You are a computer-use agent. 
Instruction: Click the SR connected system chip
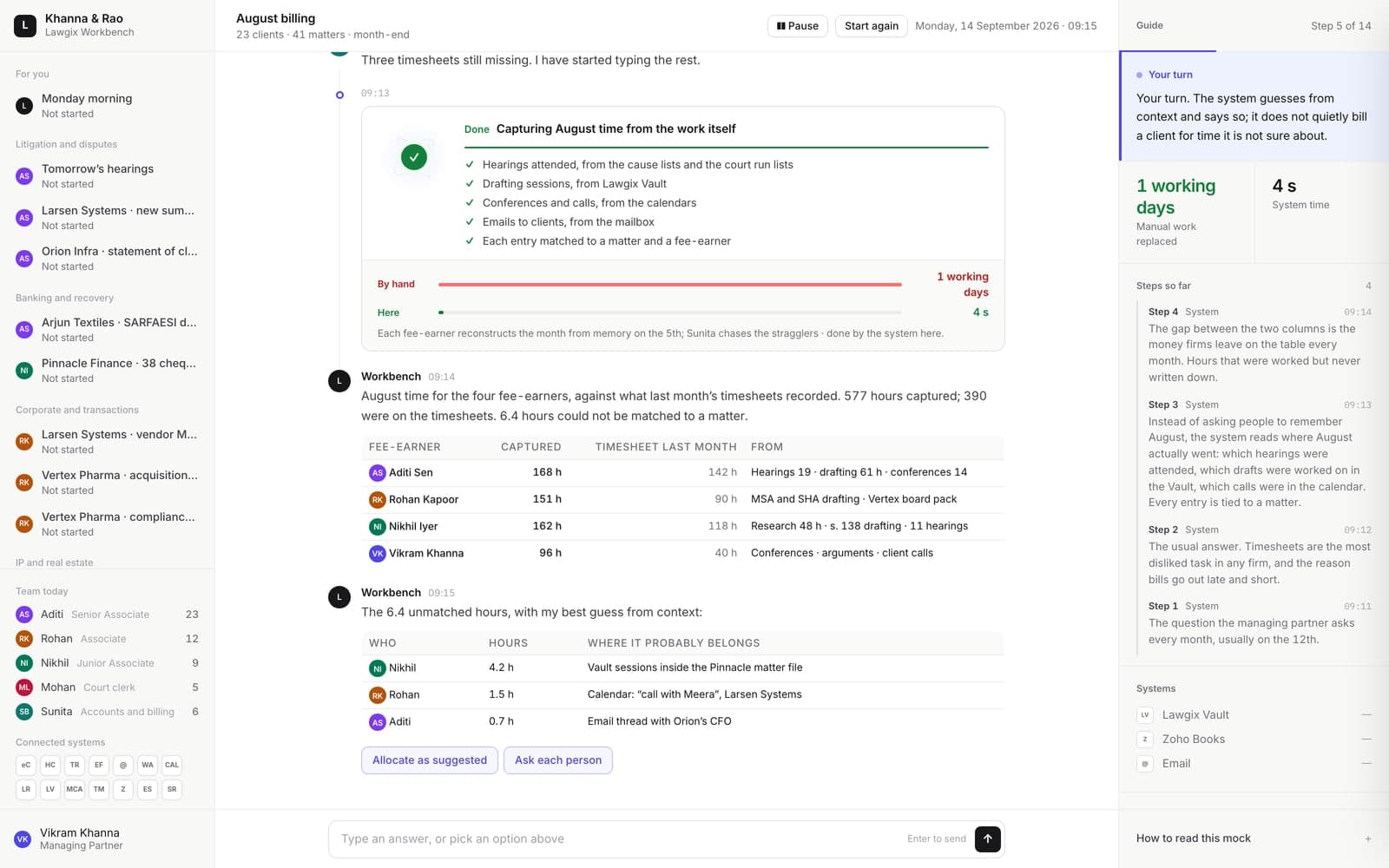pos(172,789)
